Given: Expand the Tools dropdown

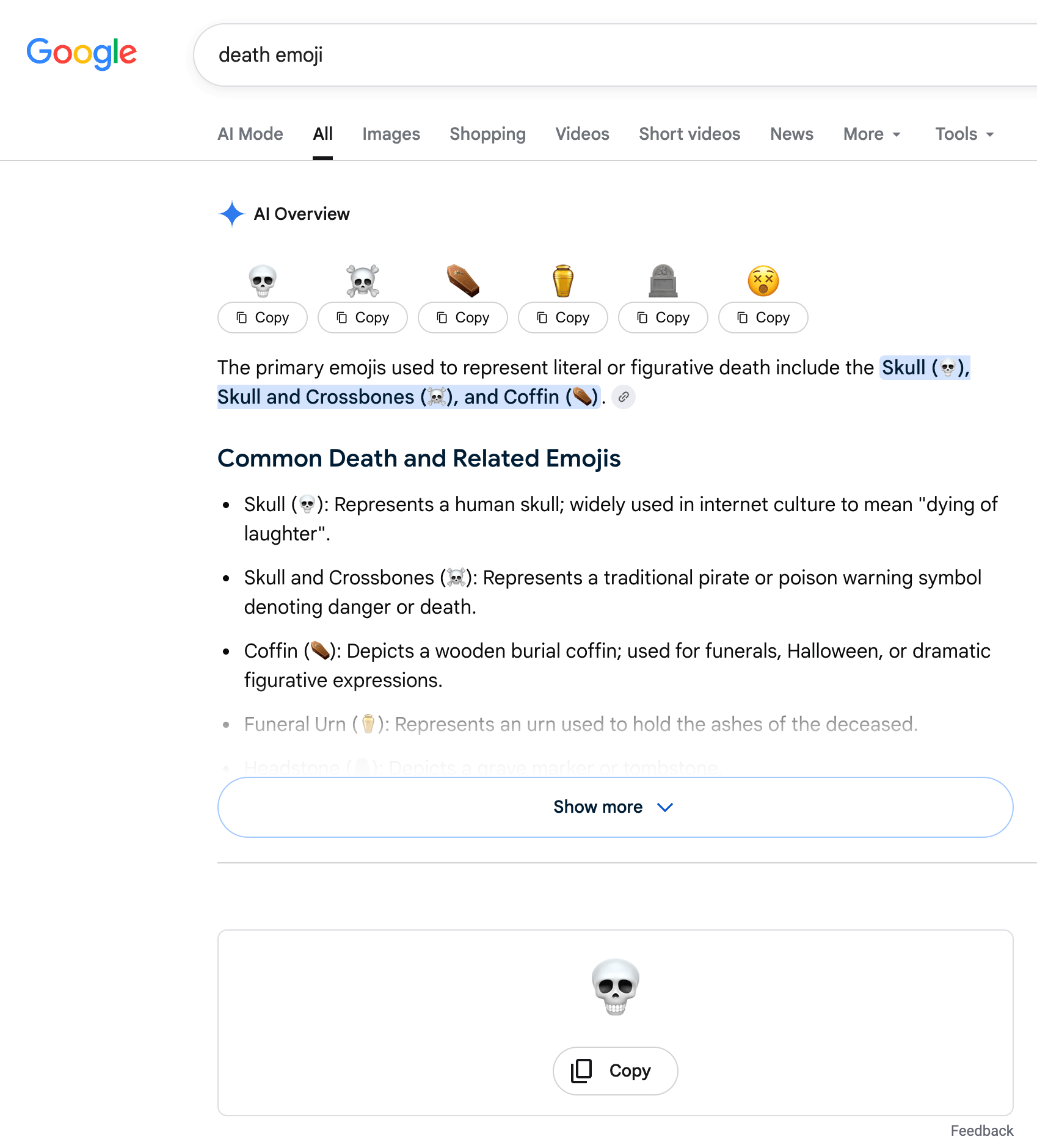Looking at the screenshot, I should pyautogui.click(x=964, y=134).
